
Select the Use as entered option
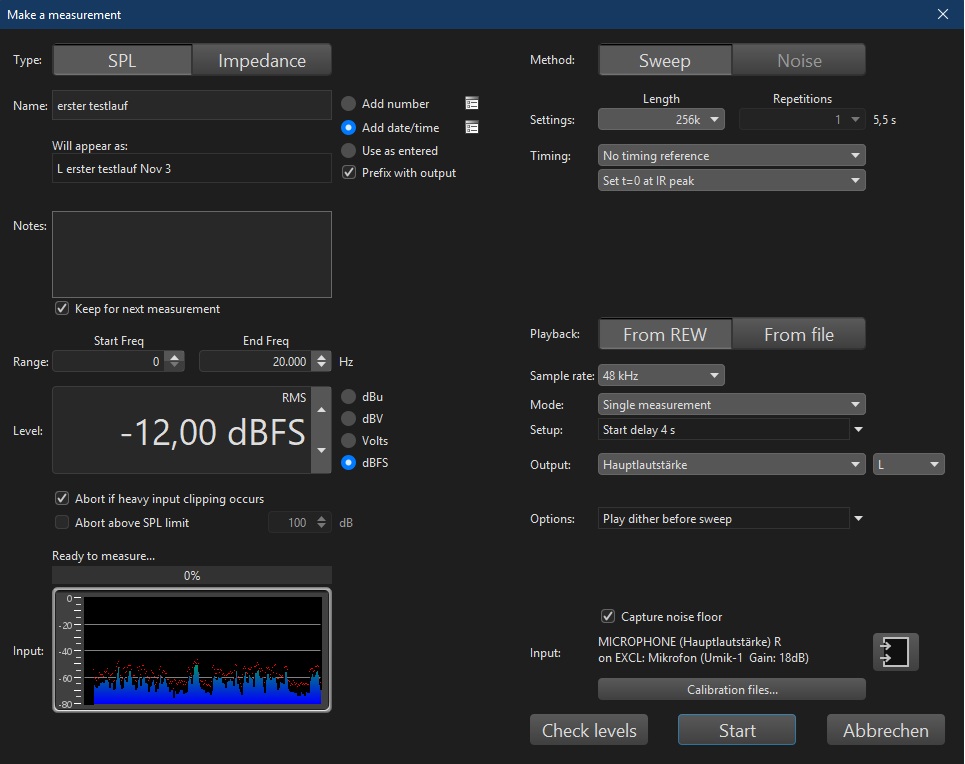pos(348,151)
